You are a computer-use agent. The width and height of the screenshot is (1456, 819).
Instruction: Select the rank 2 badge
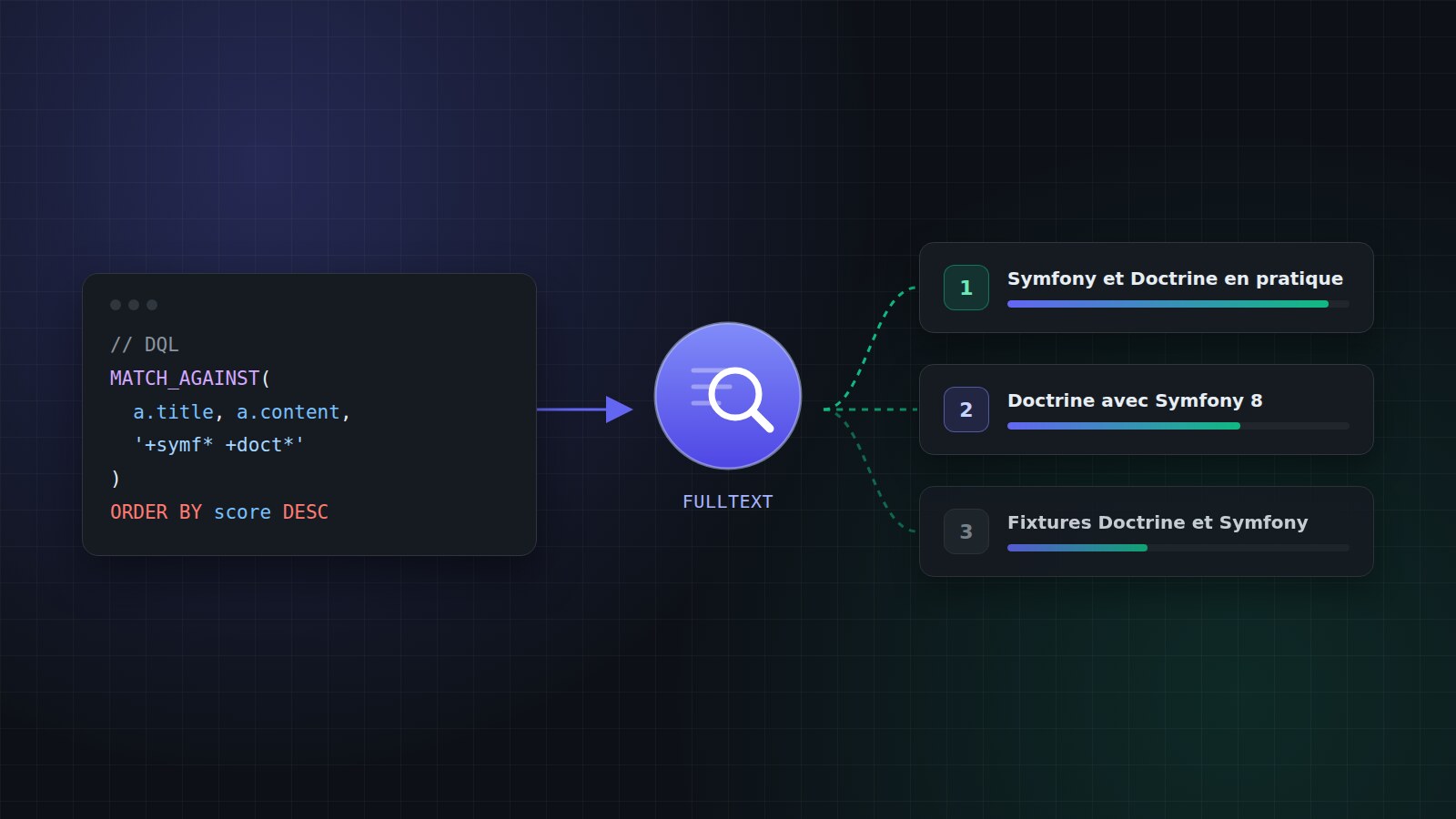(966, 409)
